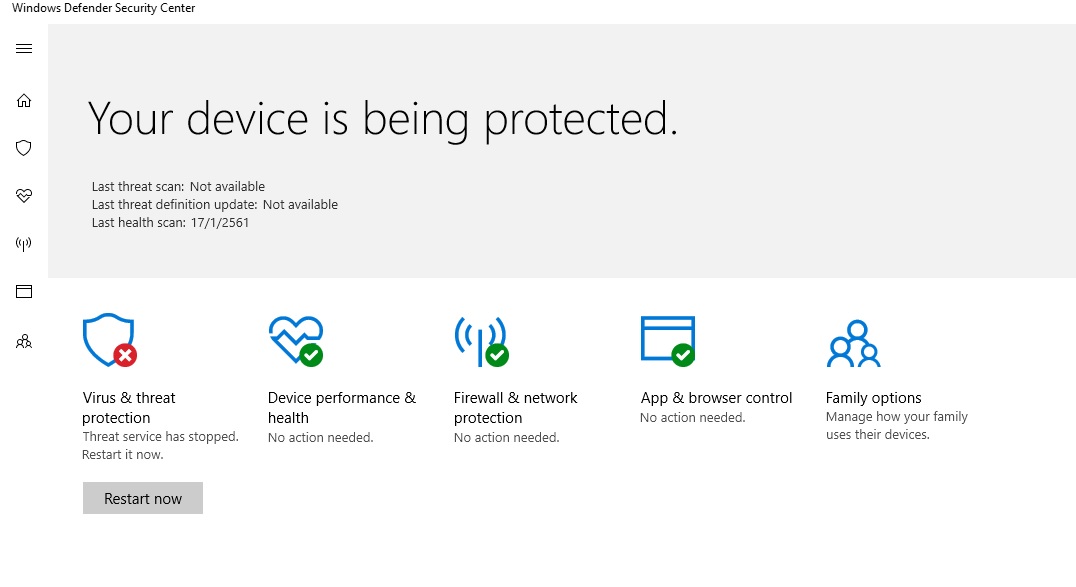Viewport: 1076px width, 587px height.
Task: Open App & browser control by its text label
Action: point(716,397)
